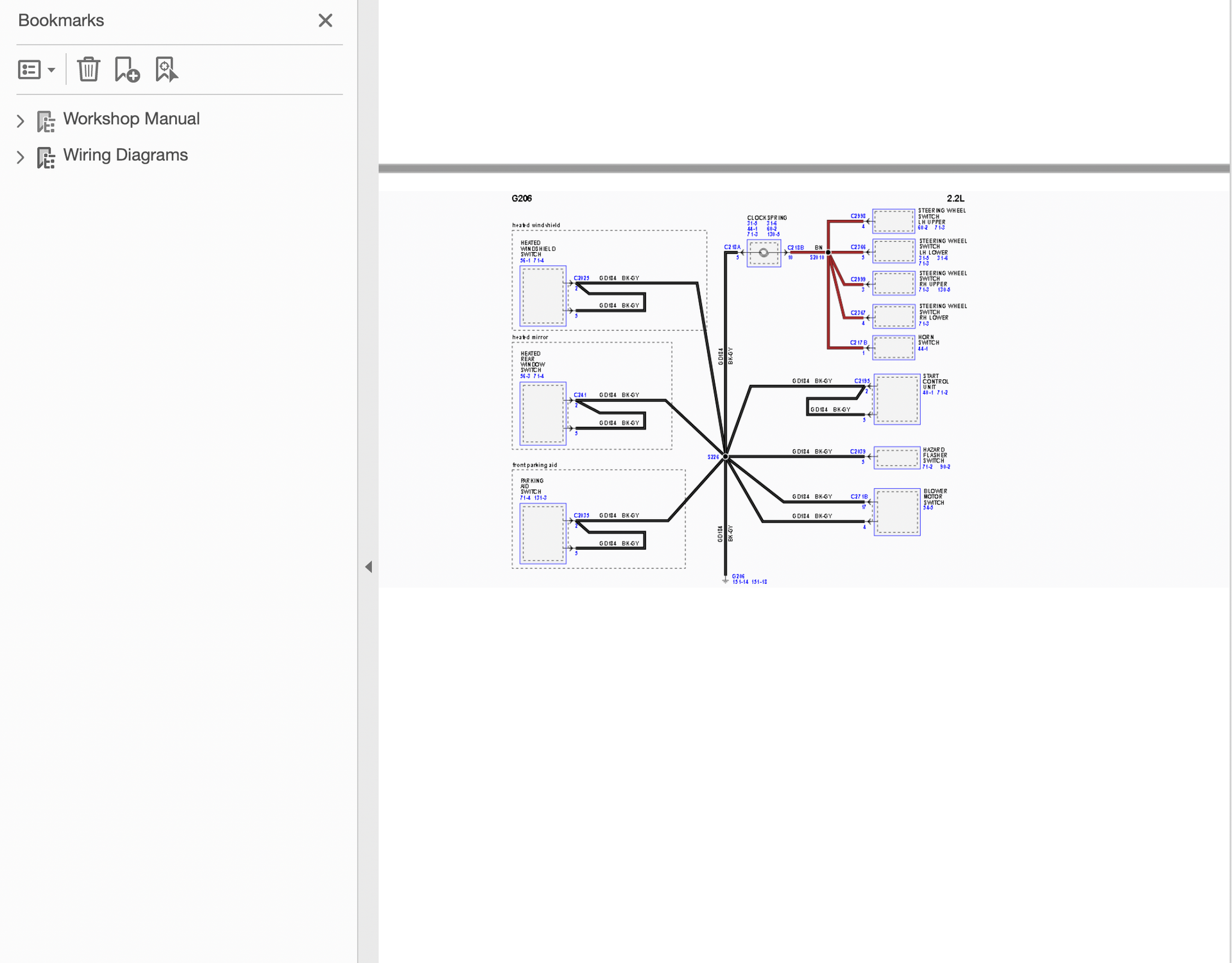
Task: Click the Wiring Diagrams bookmark icon
Action: pos(46,157)
